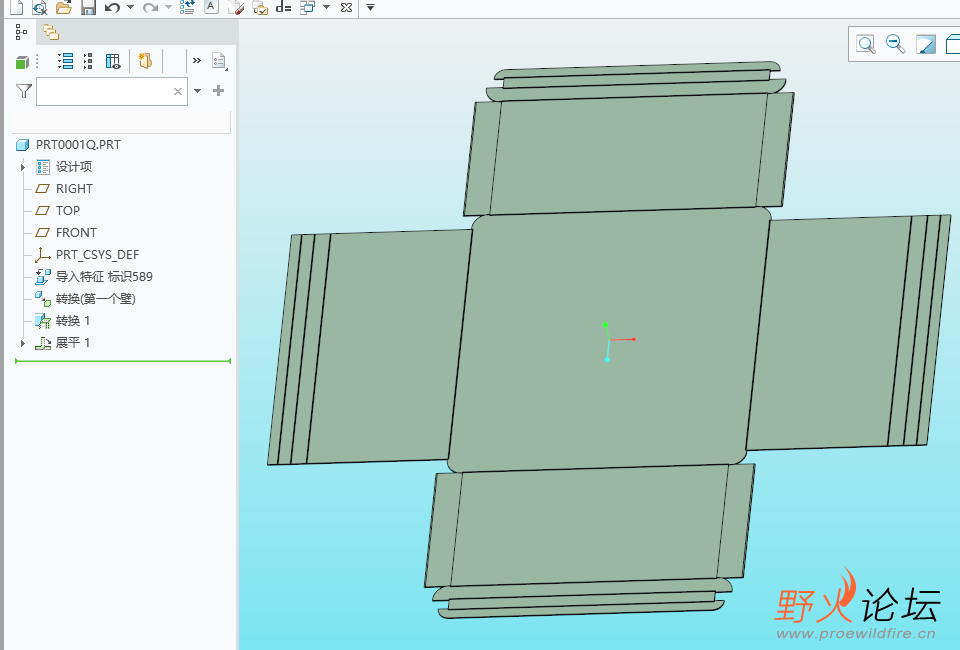This screenshot has height=650, width=960.
Task: Clear the search field with the X
Action: [x=178, y=91]
